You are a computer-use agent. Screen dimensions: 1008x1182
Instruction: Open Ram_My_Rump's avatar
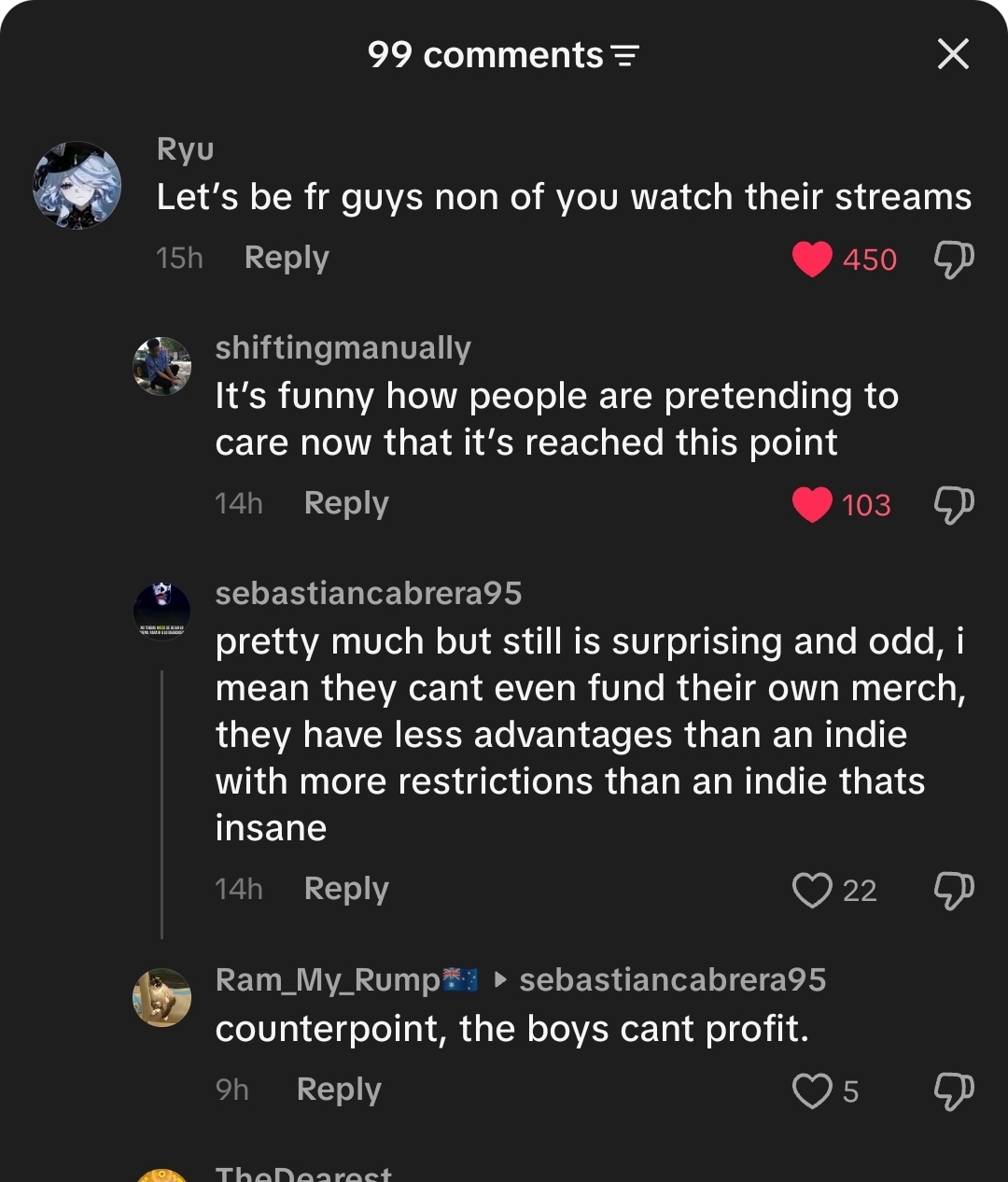(x=162, y=997)
